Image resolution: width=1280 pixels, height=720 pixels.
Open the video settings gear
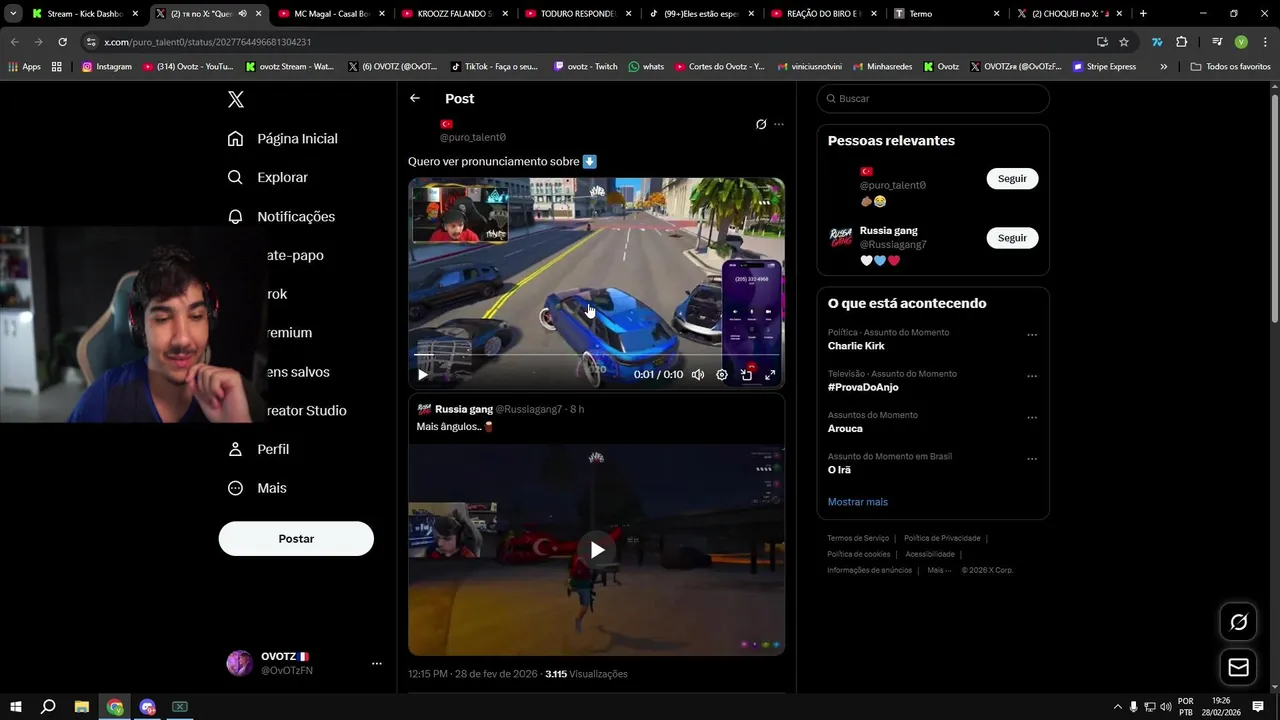722,375
